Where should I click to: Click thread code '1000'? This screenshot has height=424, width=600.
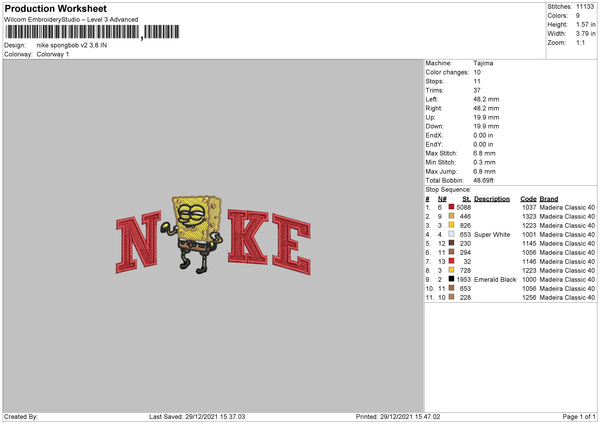pyautogui.click(x=529, y=279)
